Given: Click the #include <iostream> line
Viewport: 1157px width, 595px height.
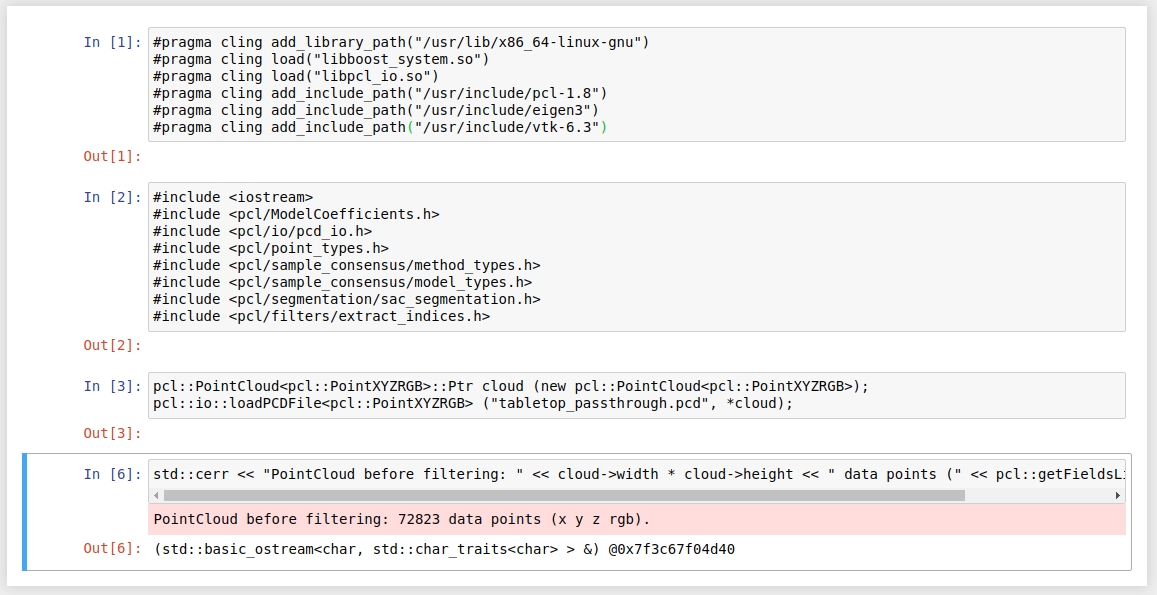Looking at the screenshot, I should point(233,197).
